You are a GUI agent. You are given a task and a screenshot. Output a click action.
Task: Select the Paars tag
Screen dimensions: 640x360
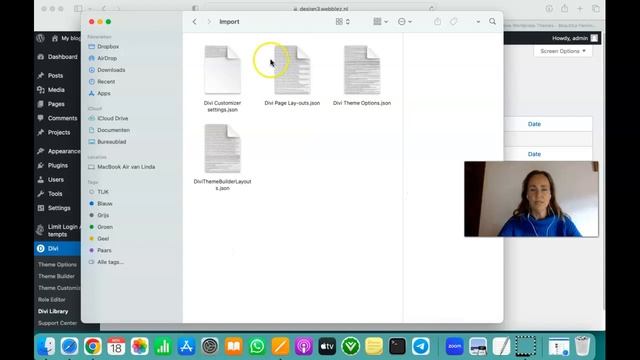coord(100,250)
